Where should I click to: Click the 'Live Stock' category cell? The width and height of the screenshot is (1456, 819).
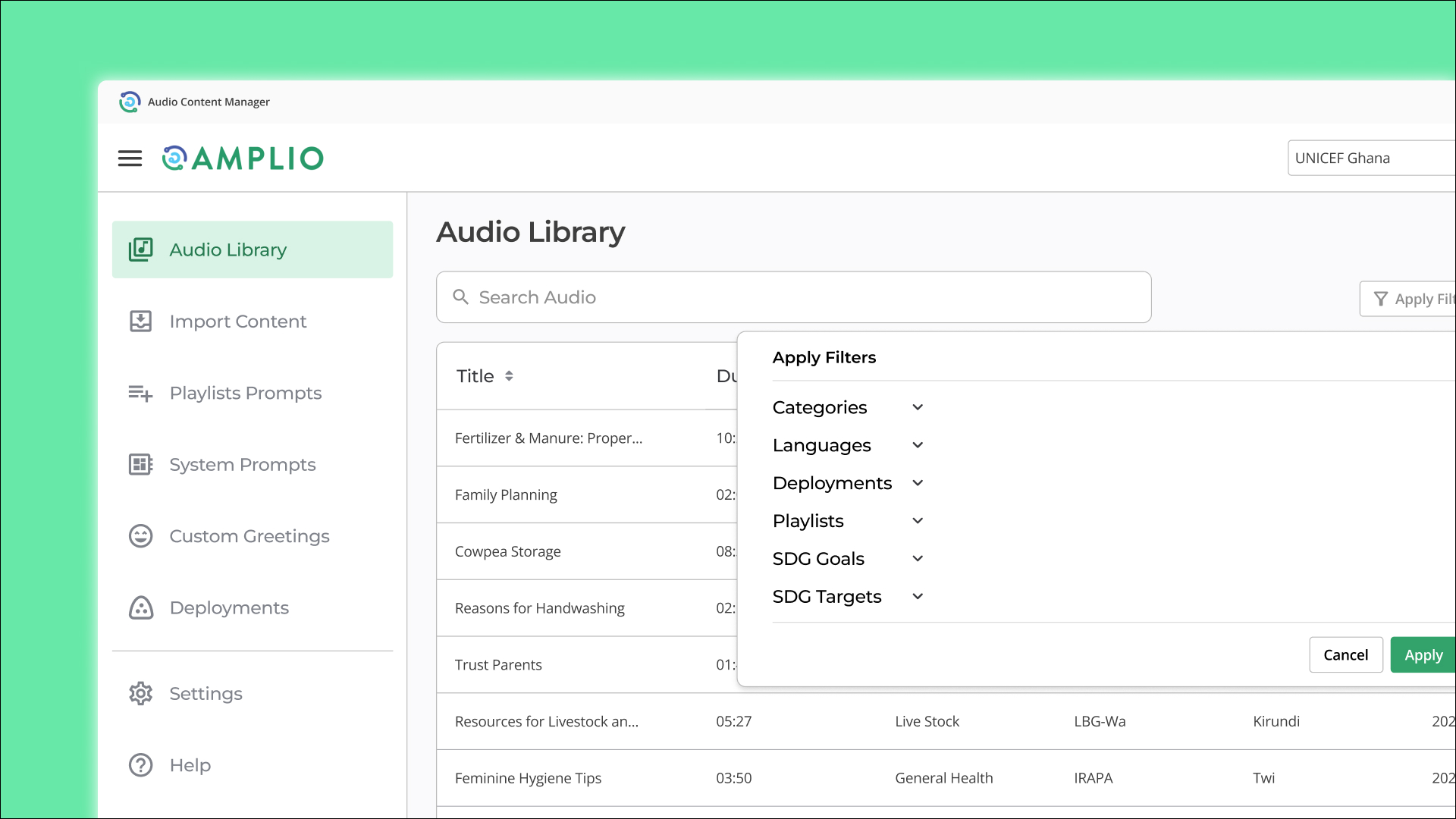[x=927, y=721]
